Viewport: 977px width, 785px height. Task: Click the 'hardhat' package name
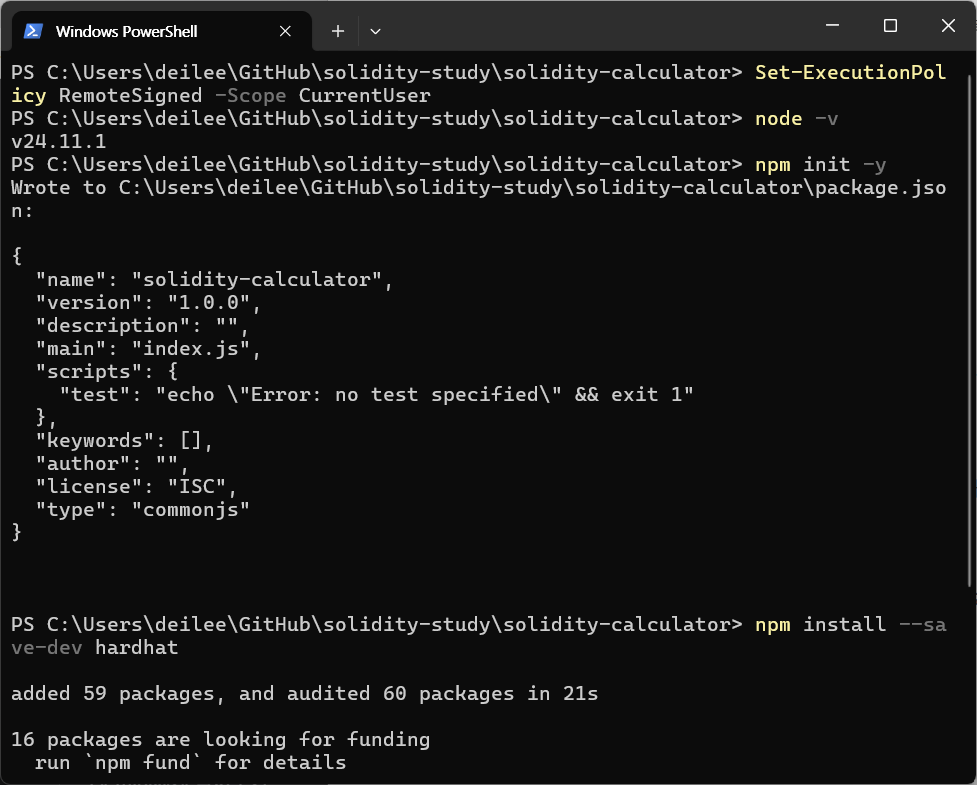(136, 648)
